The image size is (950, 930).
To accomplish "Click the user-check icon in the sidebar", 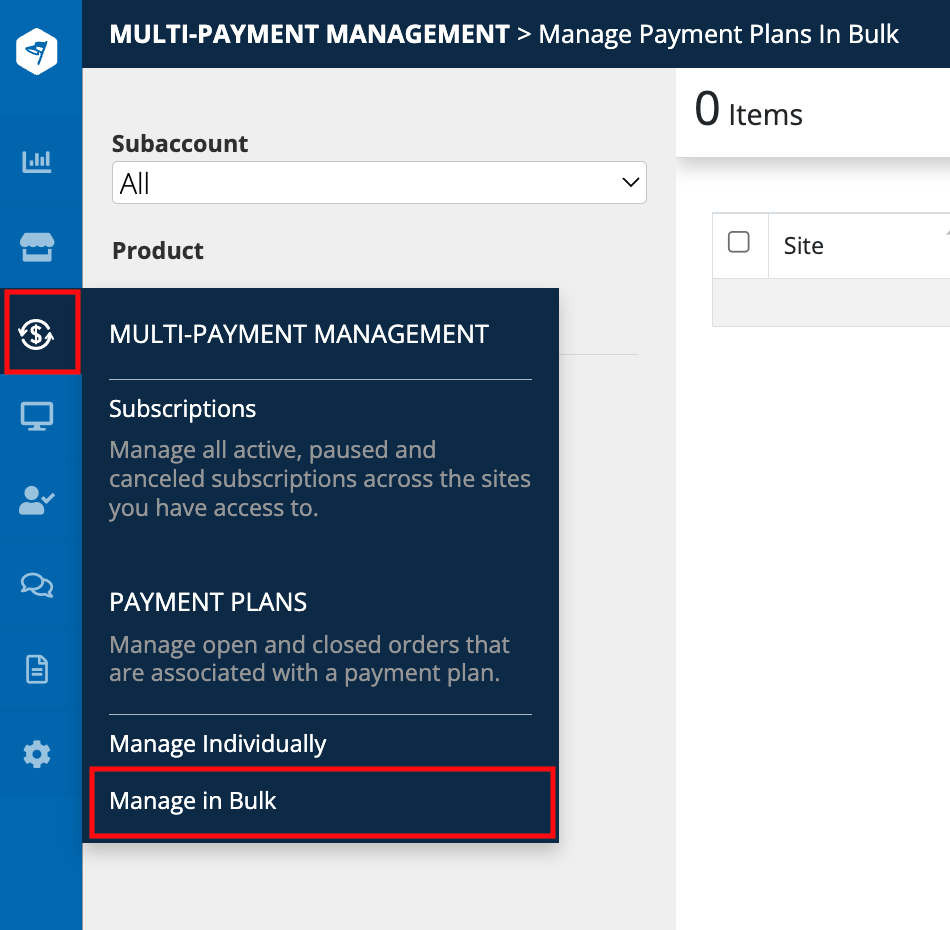I will [38, 500].
